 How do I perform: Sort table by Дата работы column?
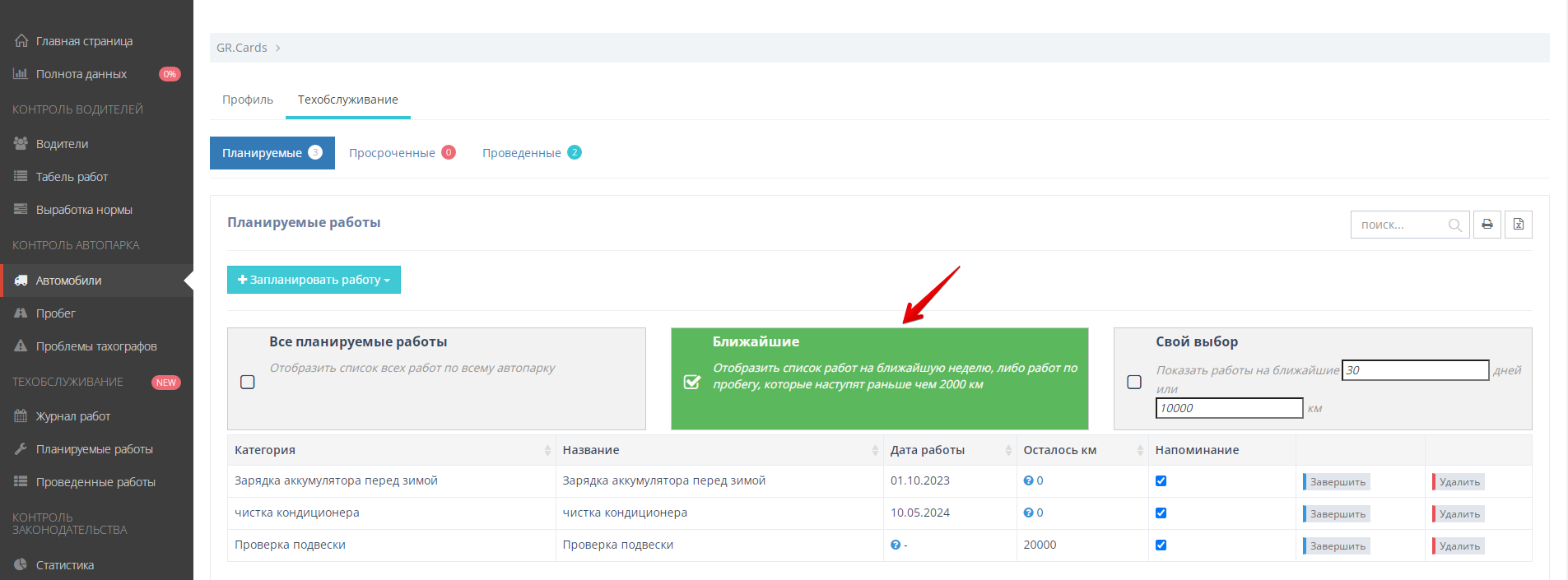1007,450
